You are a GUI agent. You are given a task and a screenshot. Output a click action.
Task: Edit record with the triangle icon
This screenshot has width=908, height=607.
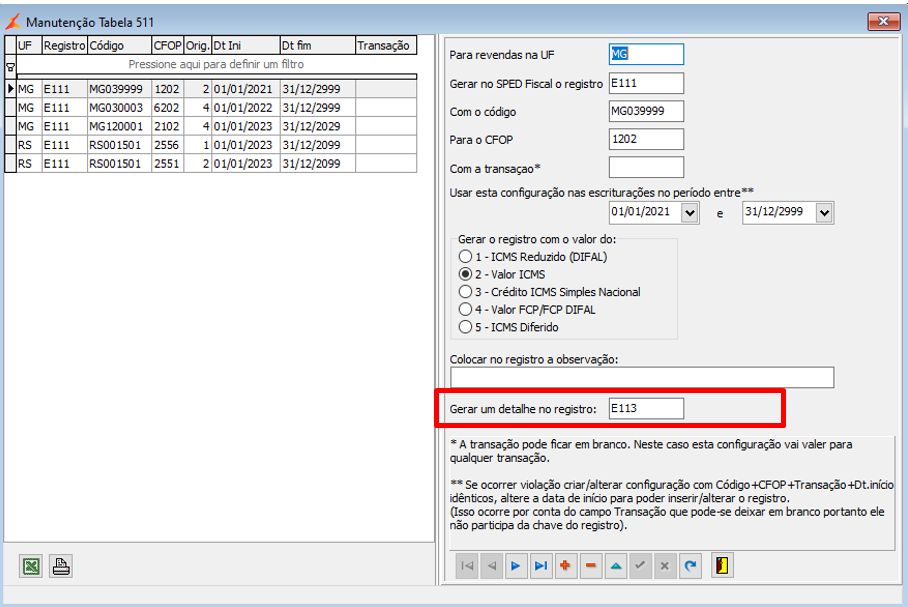point(616,566)
